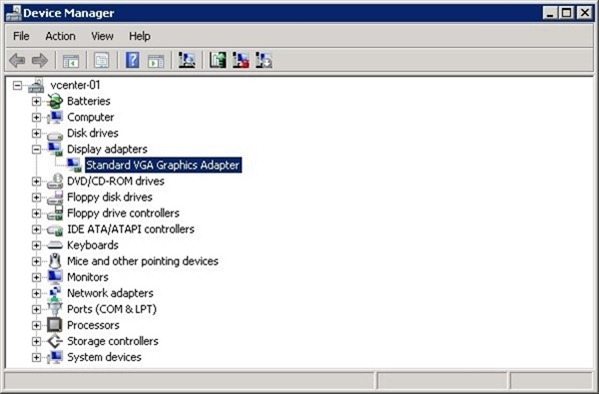
Task: Expand the System devices node
Action: [36, 357]
